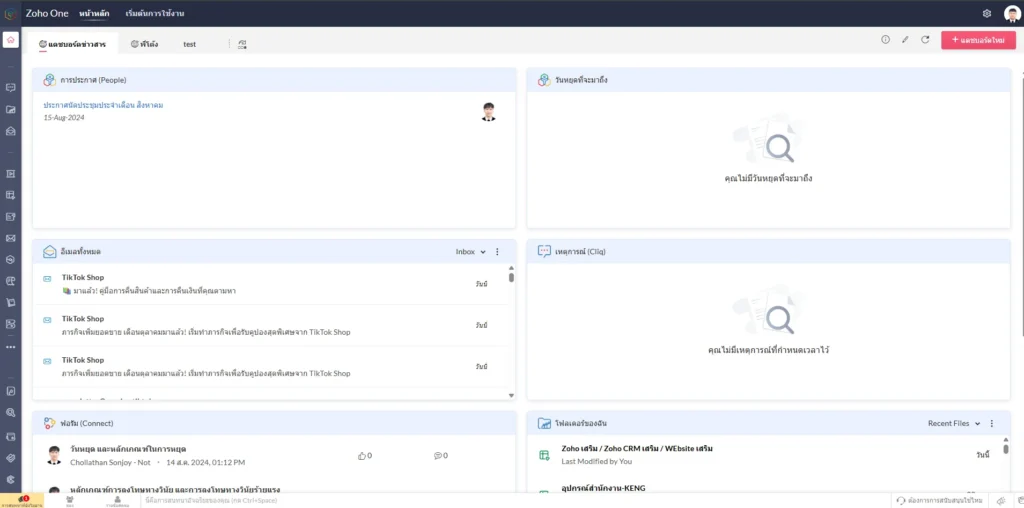Open more options in the email widget
The height and width of the screenshot is (508, 1024).
click(x=497, y=252)
